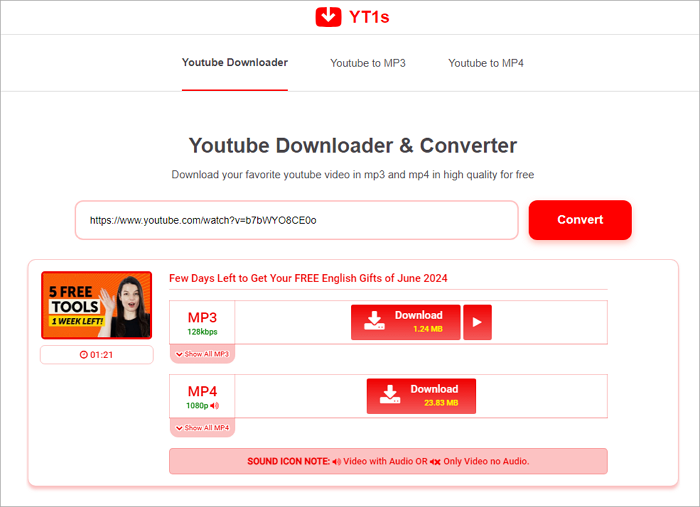Click the SOUND ICON NOTE label

tap(288, 461)
